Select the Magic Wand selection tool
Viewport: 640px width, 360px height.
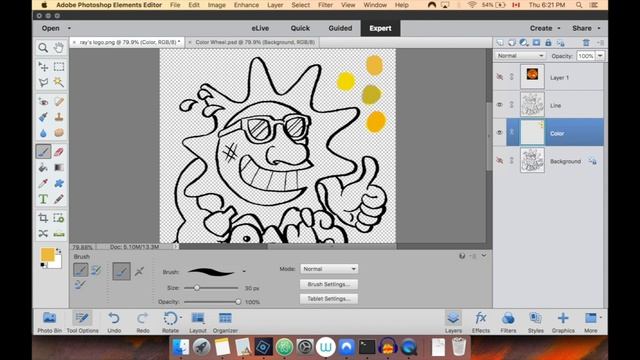(59, 82)
